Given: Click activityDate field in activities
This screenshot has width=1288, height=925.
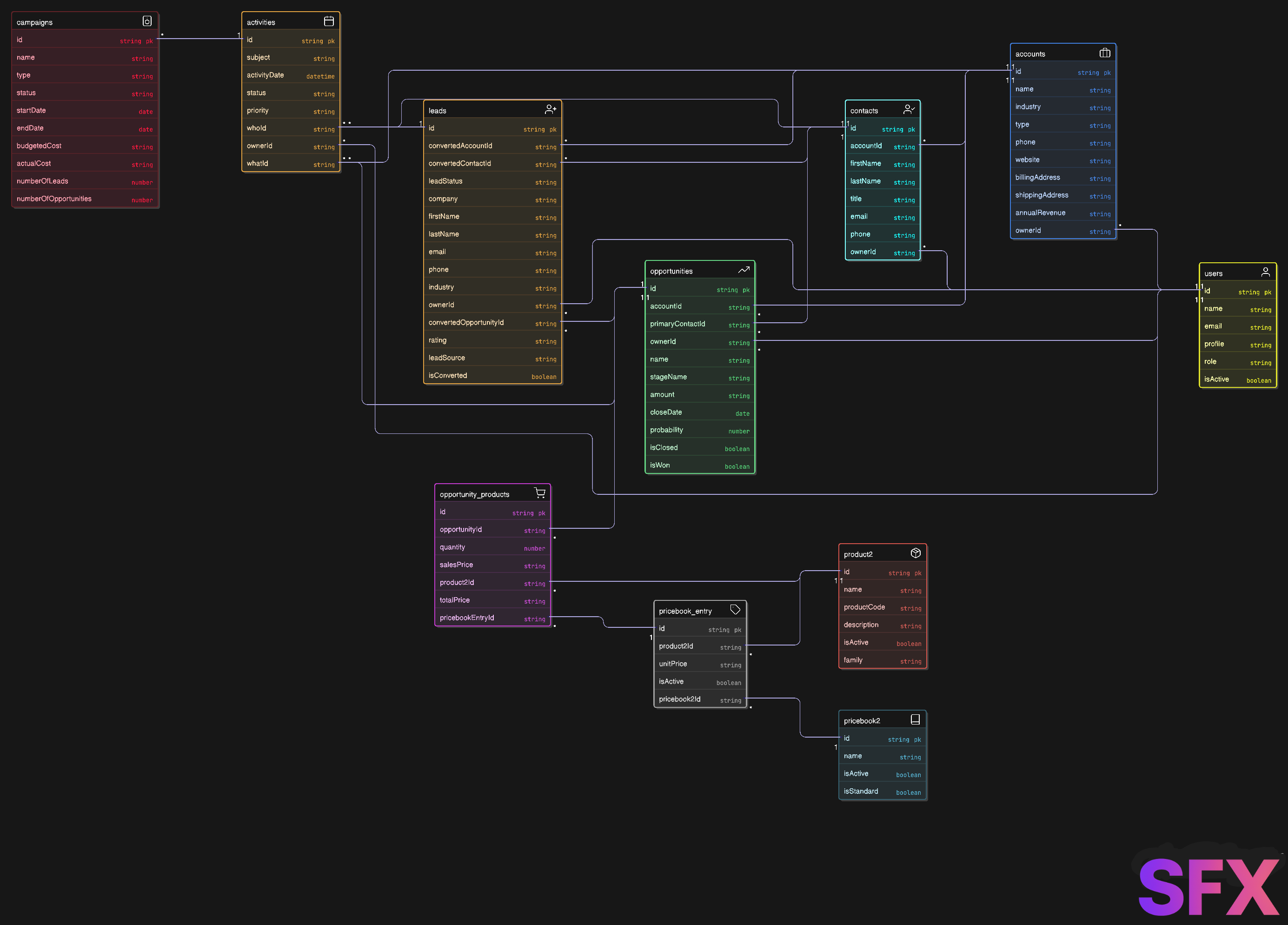Looking at the screenshot, I should [x=291, y=75].
